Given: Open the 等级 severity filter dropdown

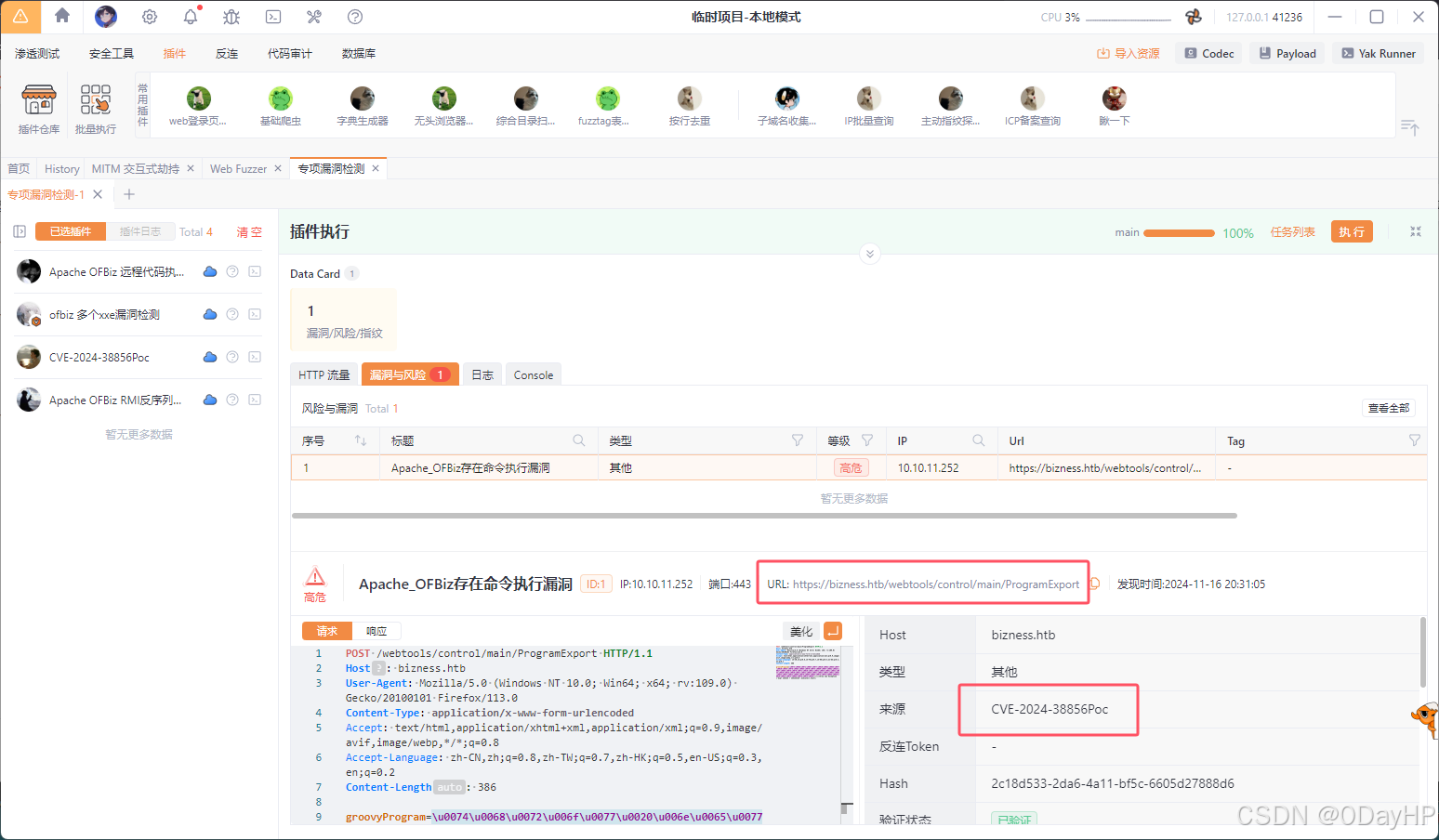Looking at the screenshot, I should click(867, 440).
